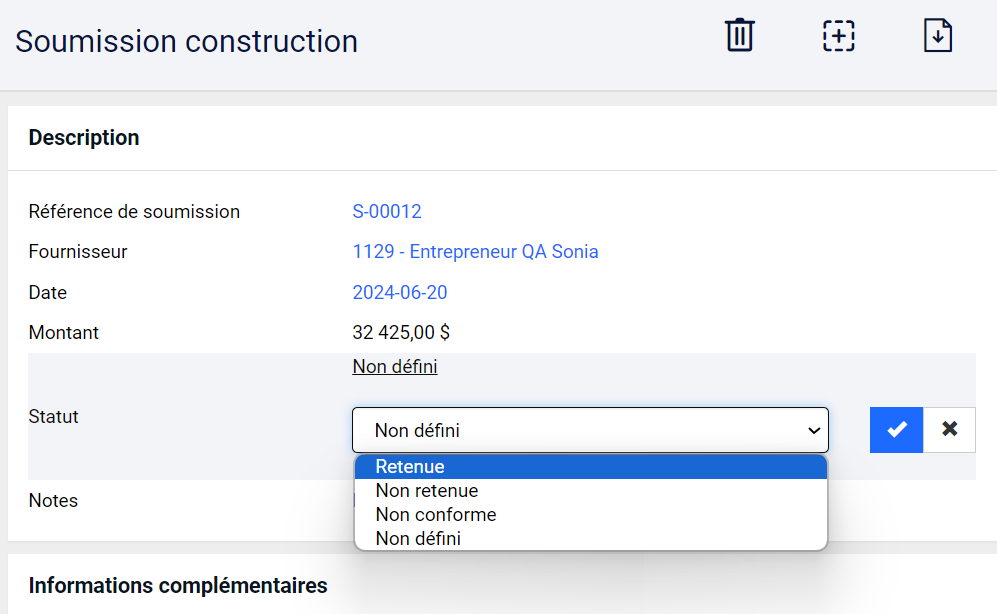
Task: Delete the soumission with the trash icon
Action: (739, 35)
